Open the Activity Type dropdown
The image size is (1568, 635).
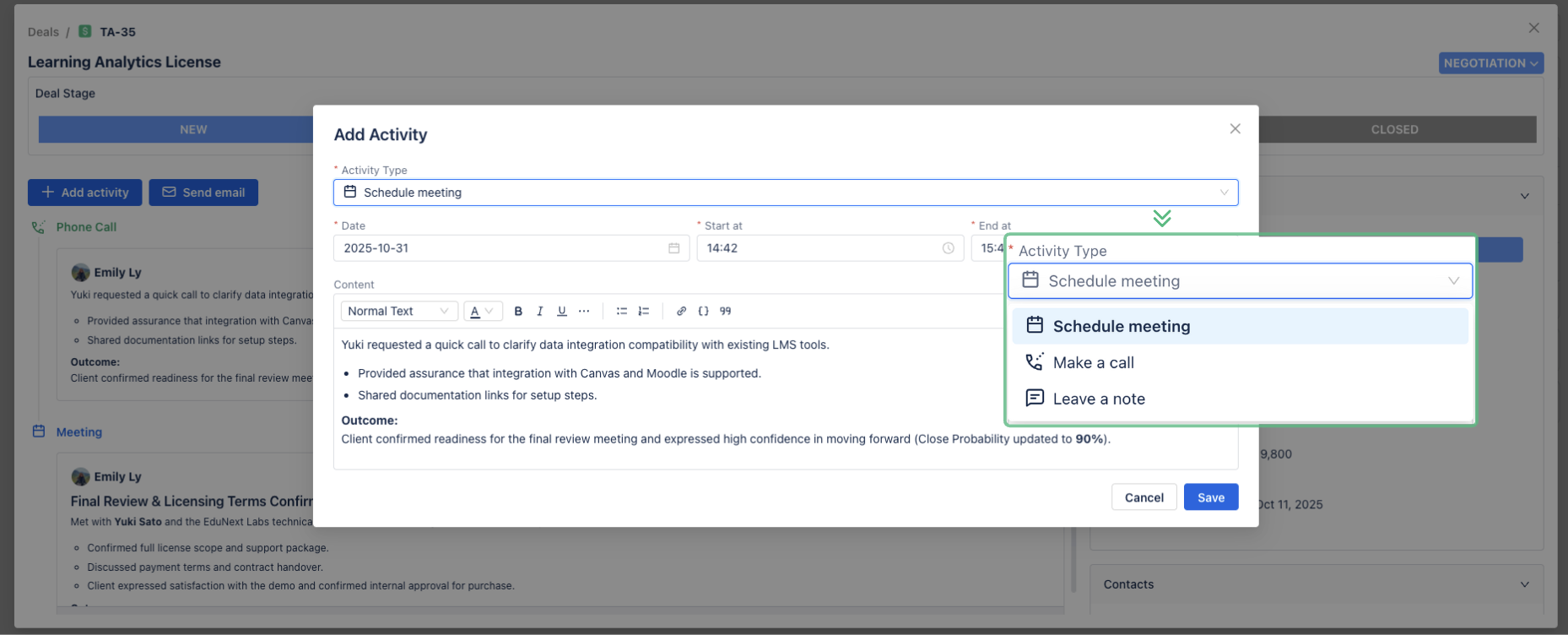[x=785, y=193]
